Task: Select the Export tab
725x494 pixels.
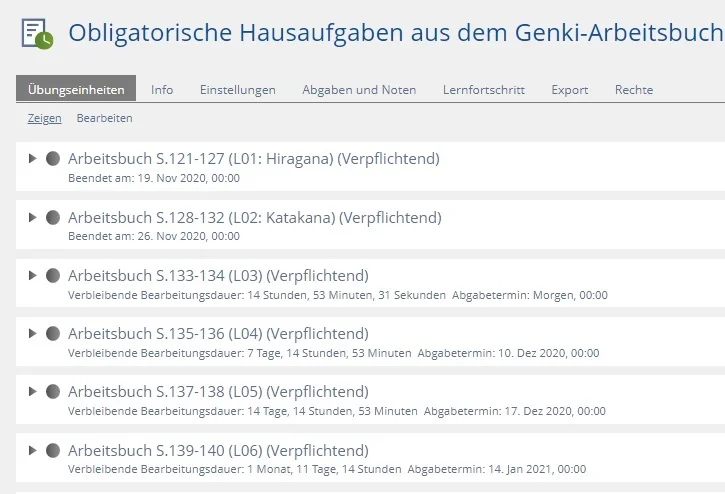Action: tap(569, 90)
